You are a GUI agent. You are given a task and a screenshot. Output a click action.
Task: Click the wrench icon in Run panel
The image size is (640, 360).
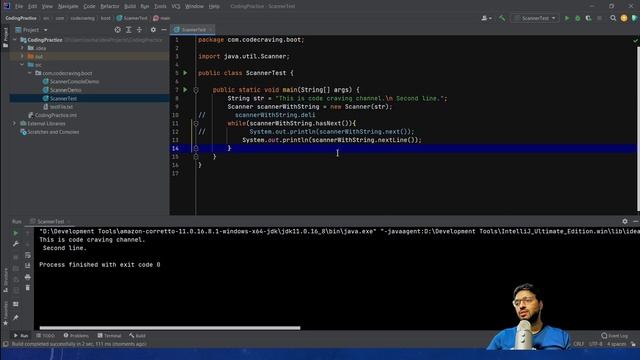point(16,244)
